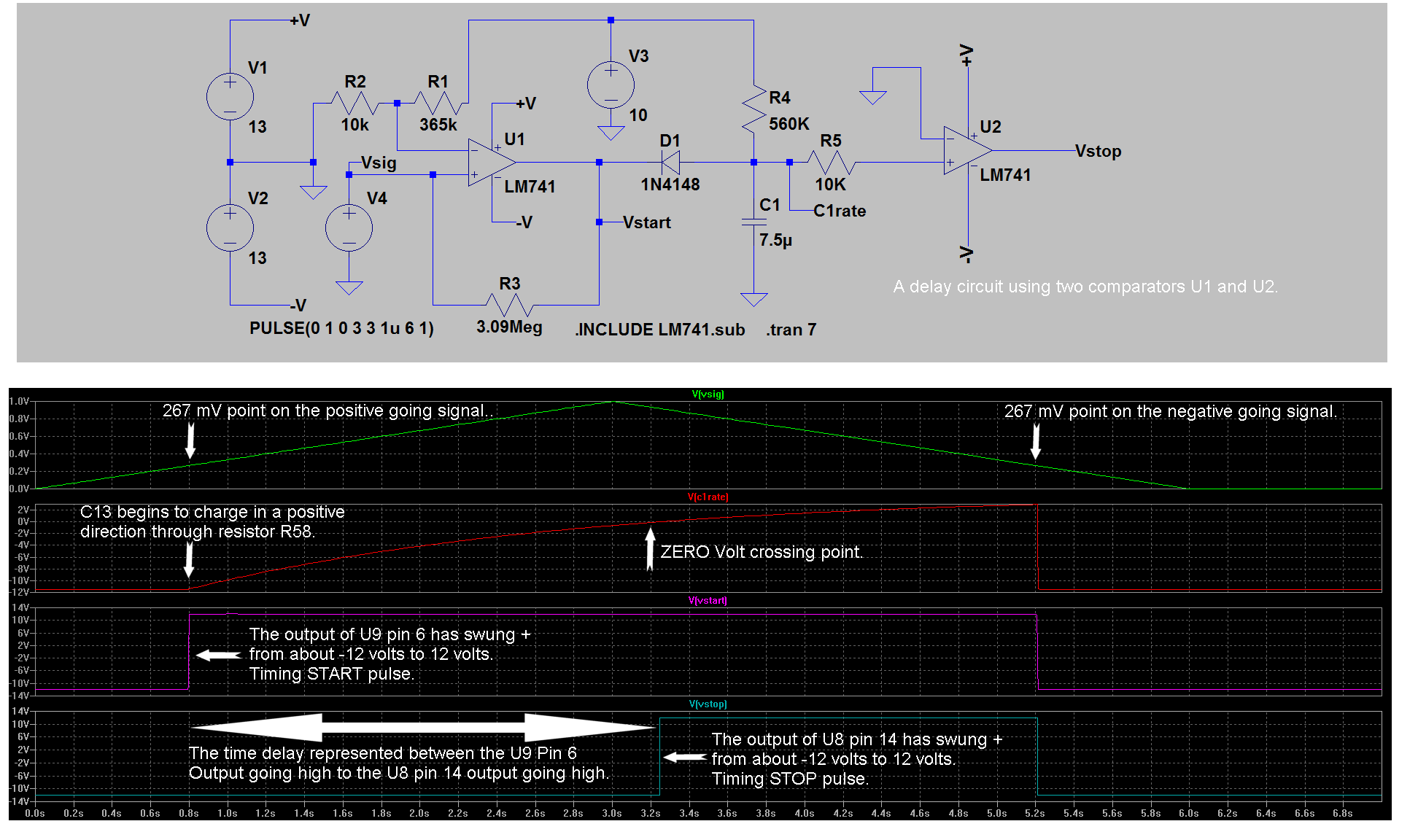Click the 3.09Meg value of R3
The height and width of the screenshot is (840, 1418).
point(509,327)
